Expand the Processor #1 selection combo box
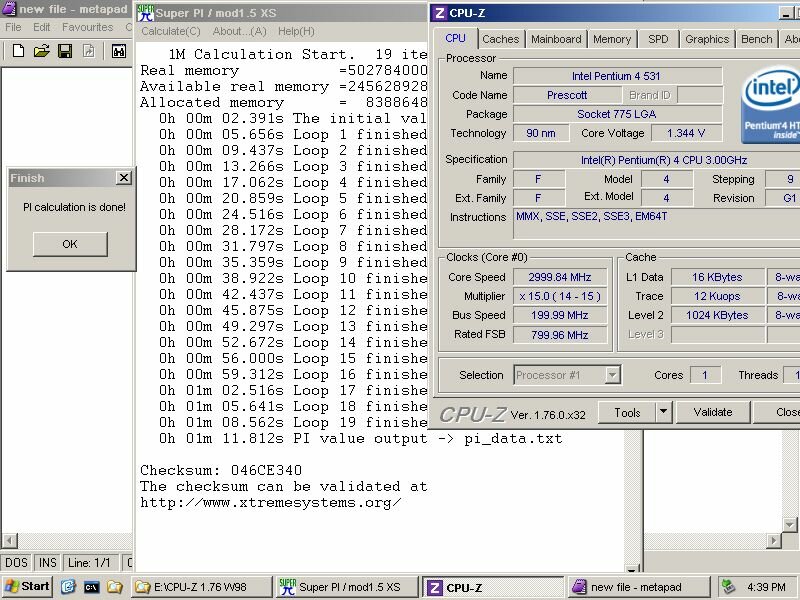 pyautogui.click(x=612, y=375)
